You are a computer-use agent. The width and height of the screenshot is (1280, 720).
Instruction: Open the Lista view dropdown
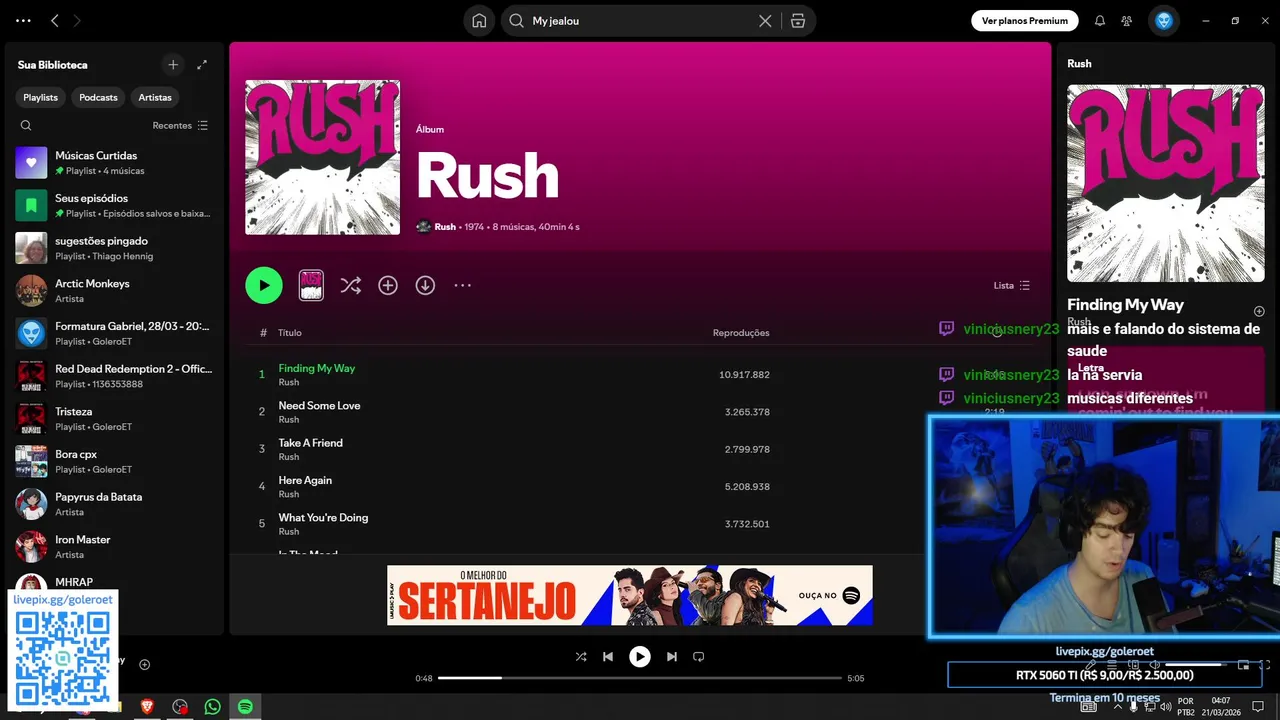tap(1011, 285)
